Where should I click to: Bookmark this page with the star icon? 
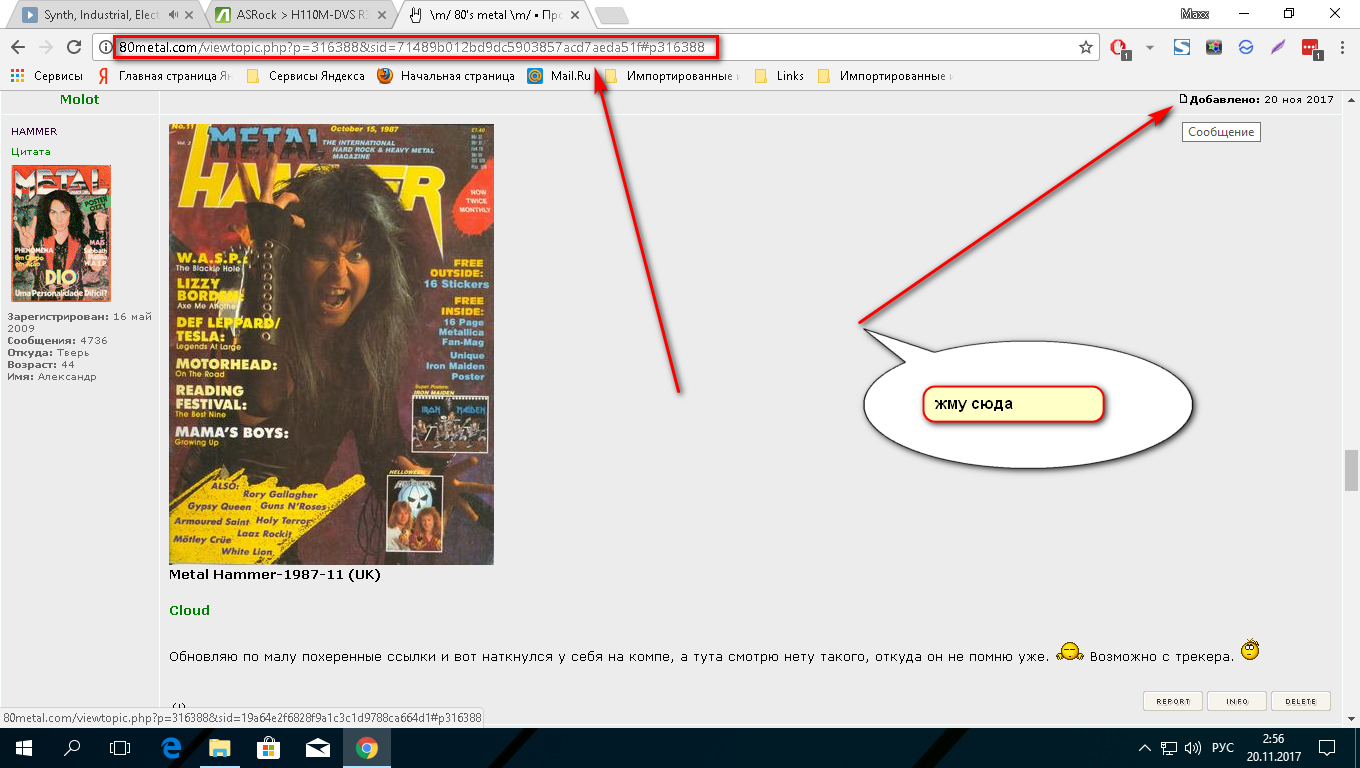click(x=1086, y=47)
